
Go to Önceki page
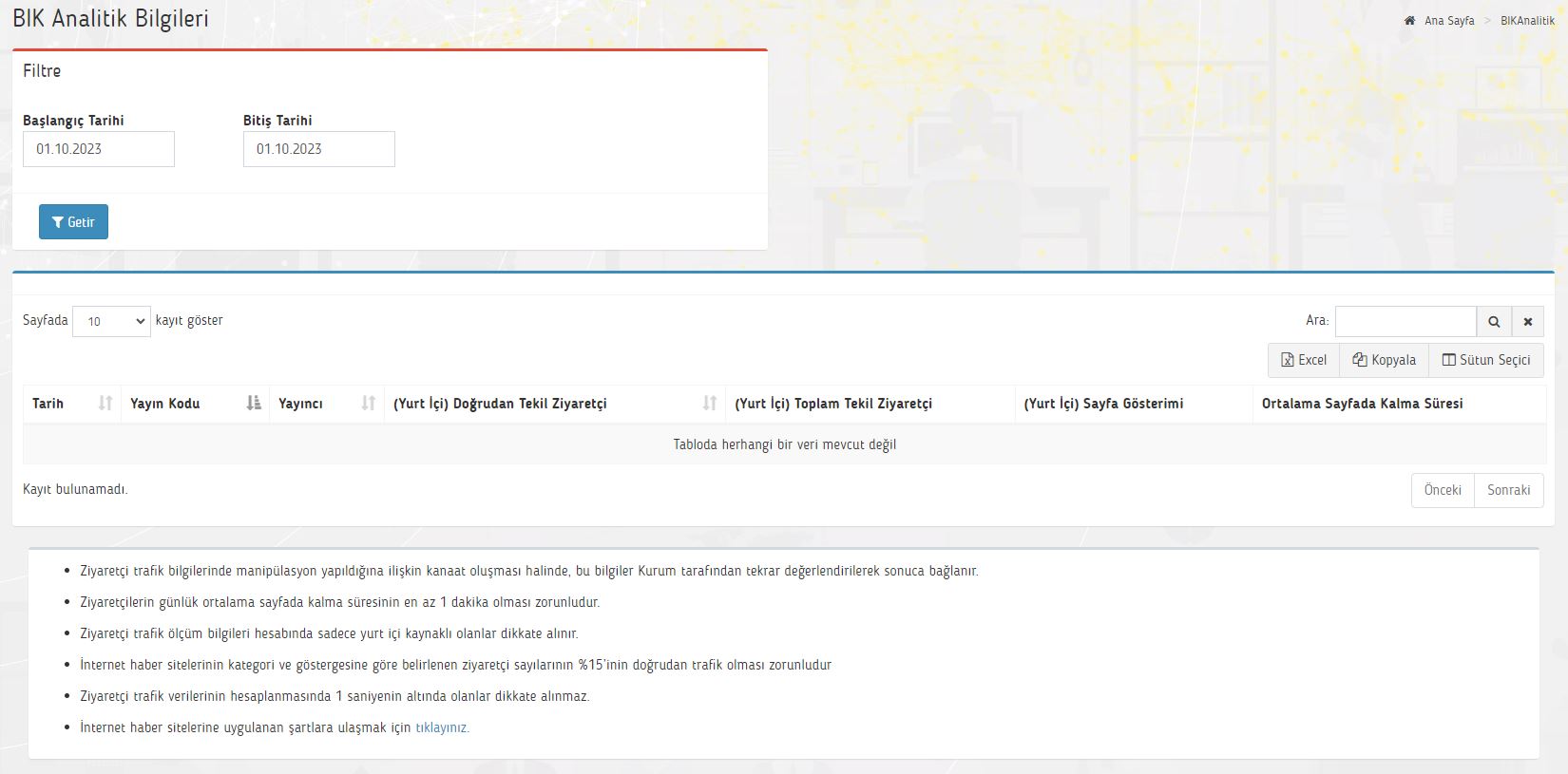(x=1443, y=490)
